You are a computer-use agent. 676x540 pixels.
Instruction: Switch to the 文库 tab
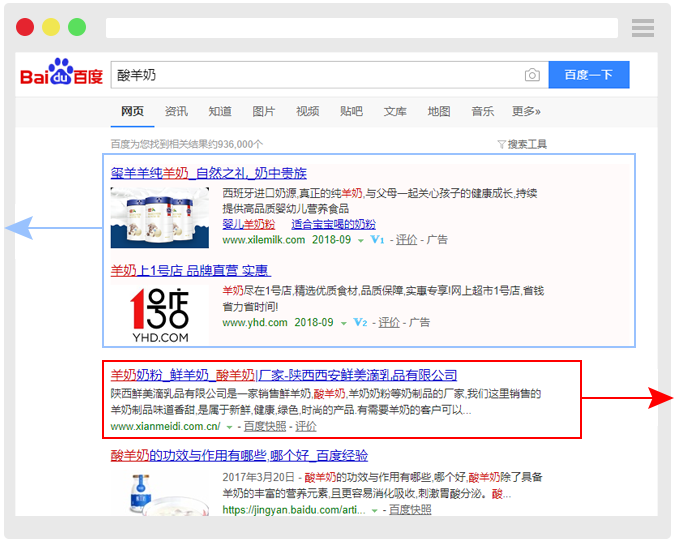point(395,112)
